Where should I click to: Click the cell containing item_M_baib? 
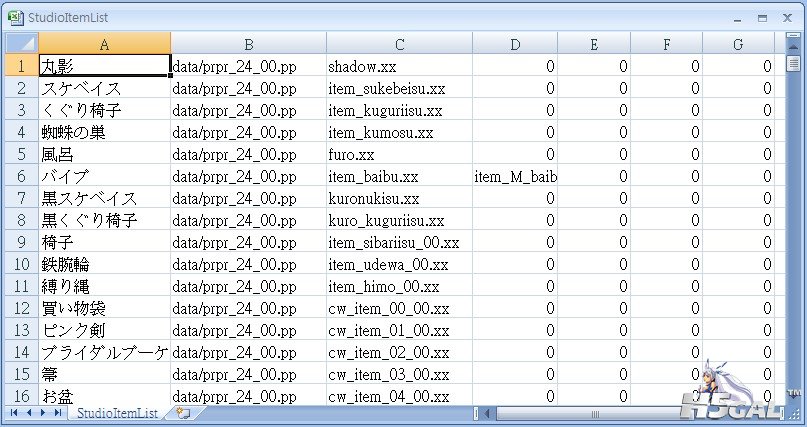[514, 176]
